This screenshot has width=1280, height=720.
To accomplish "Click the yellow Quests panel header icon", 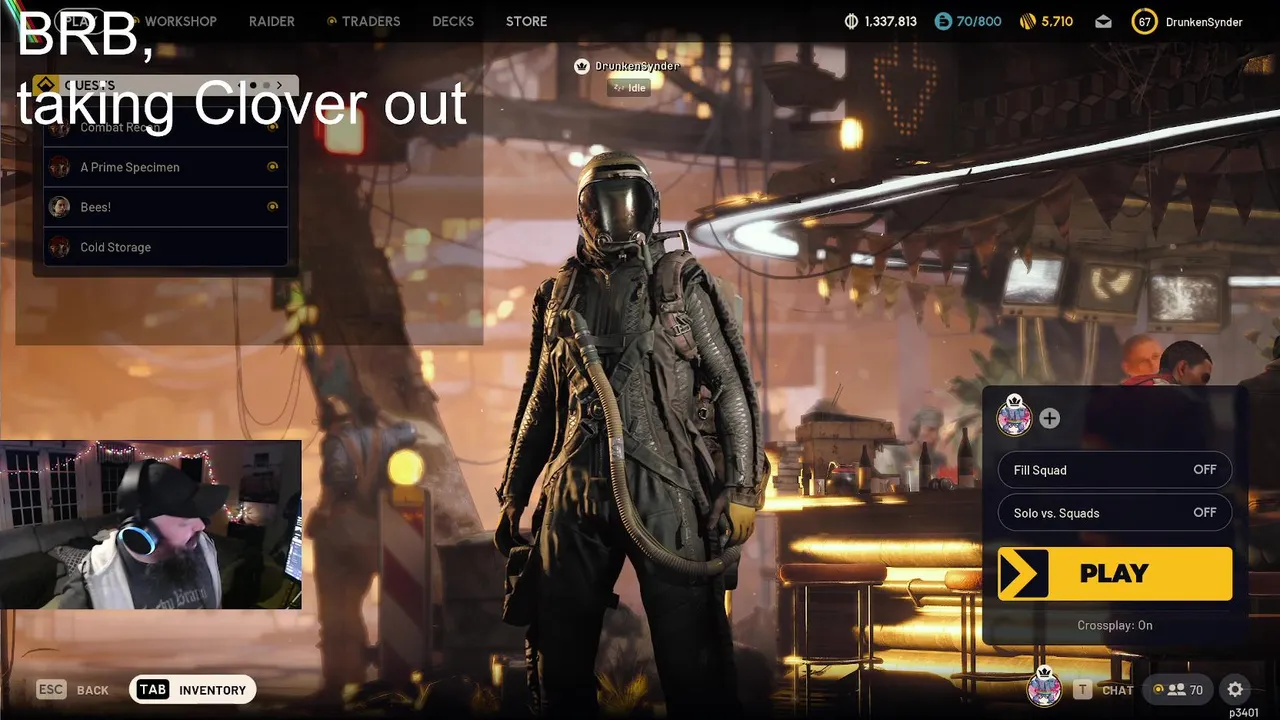I will (x=45, y=86).
